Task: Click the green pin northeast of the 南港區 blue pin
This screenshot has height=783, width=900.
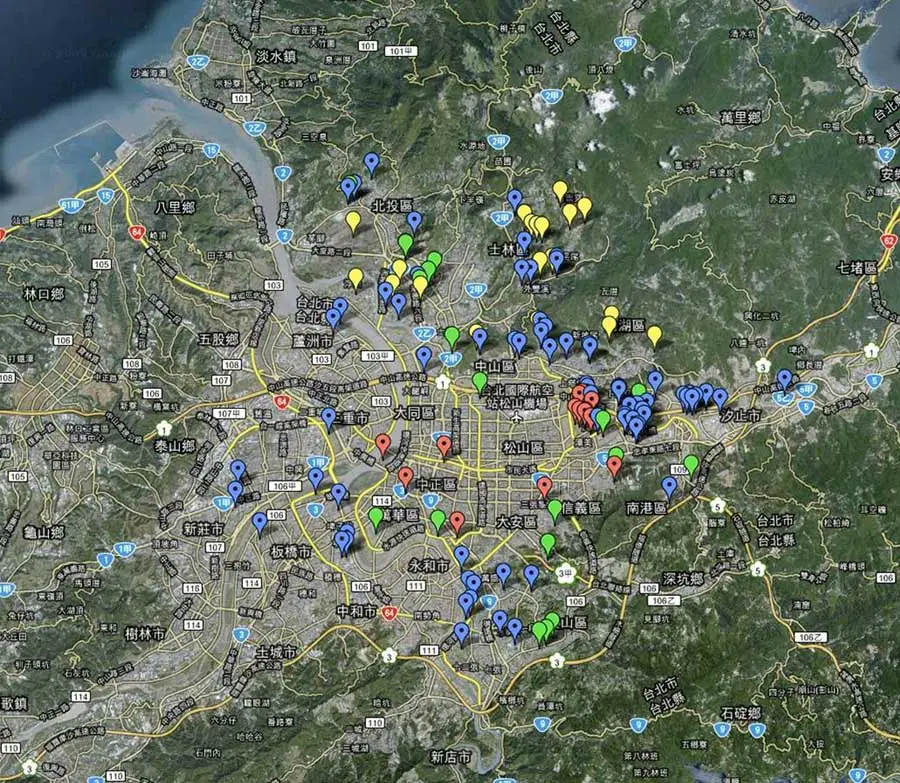Action: 692,465
